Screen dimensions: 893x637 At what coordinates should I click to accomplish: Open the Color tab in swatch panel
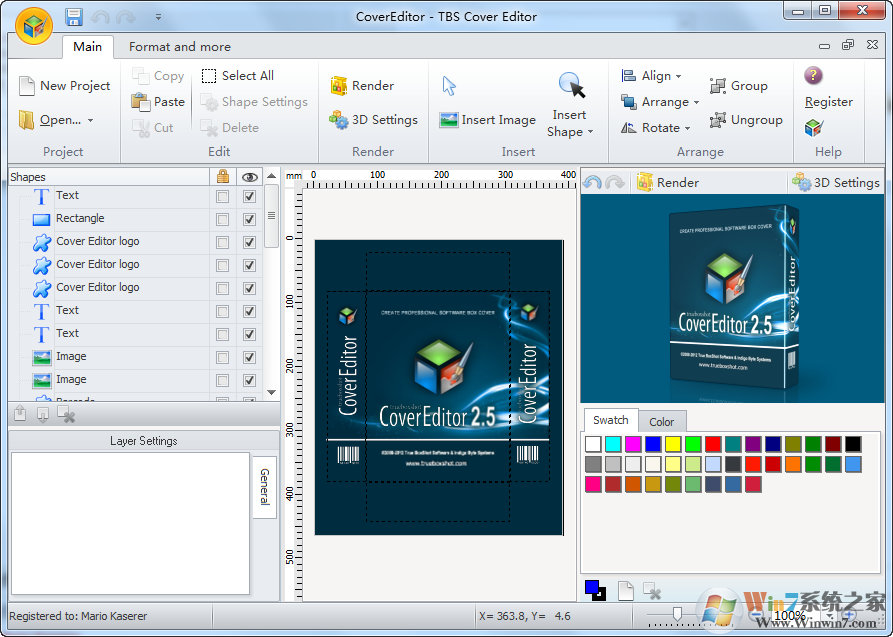click(x=662, y=421)
